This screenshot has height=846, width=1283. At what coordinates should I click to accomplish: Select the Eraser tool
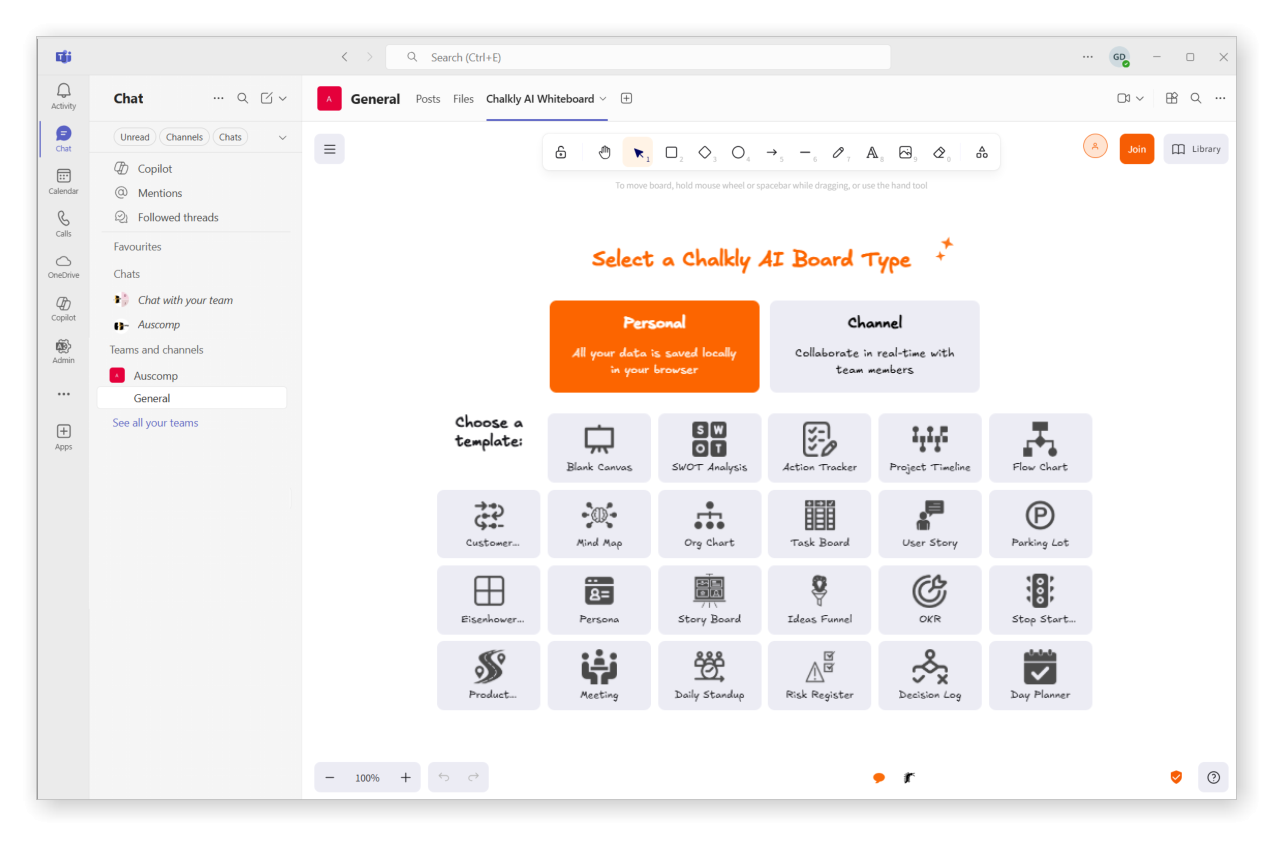[x=939, y=152]
